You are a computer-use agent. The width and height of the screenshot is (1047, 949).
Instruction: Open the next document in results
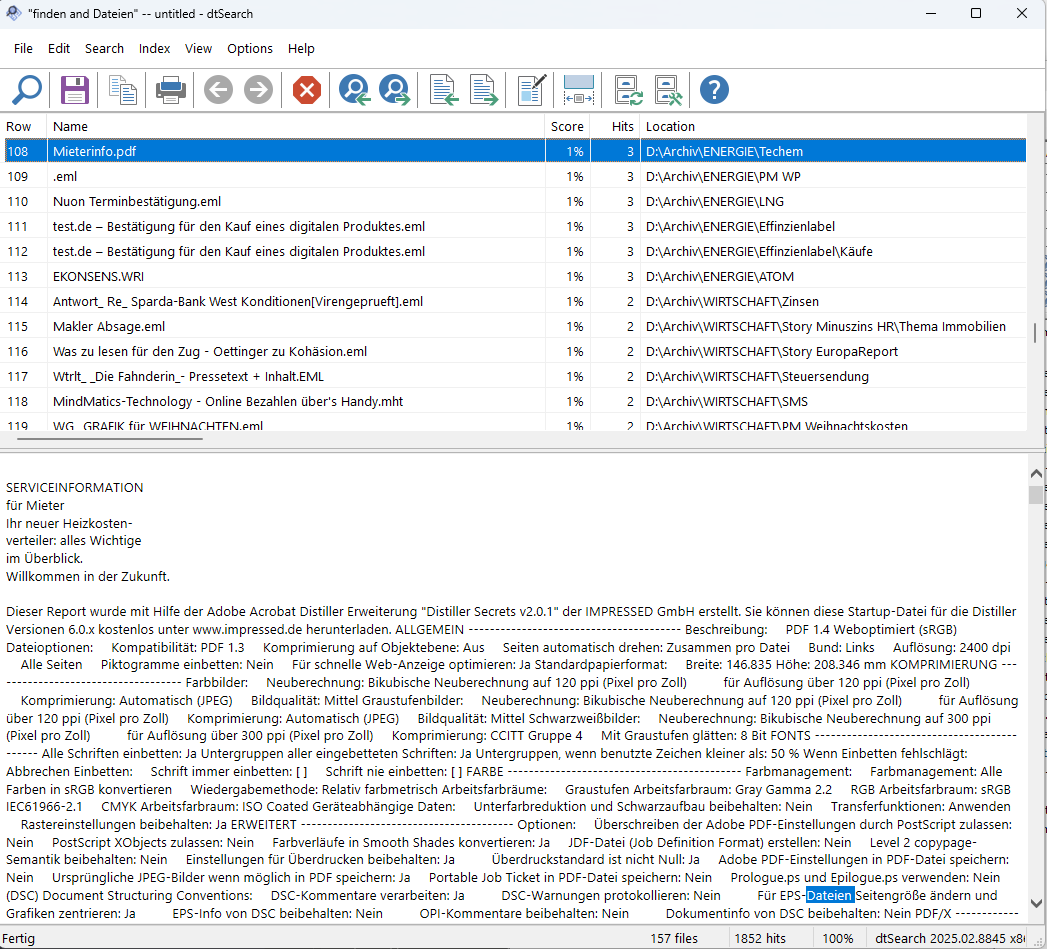[484, 90]
